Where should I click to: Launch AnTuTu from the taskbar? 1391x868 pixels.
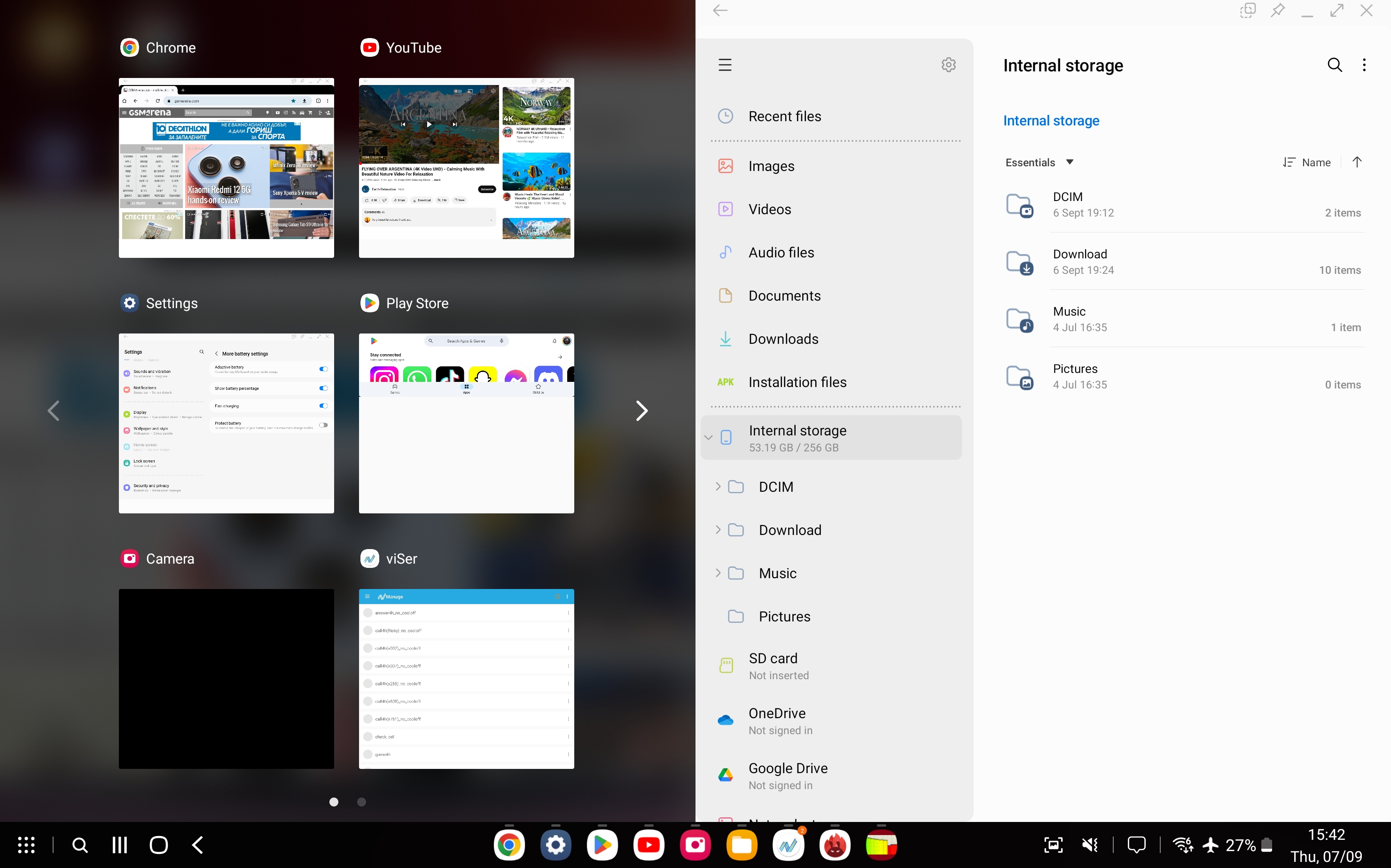coord(835,845)
